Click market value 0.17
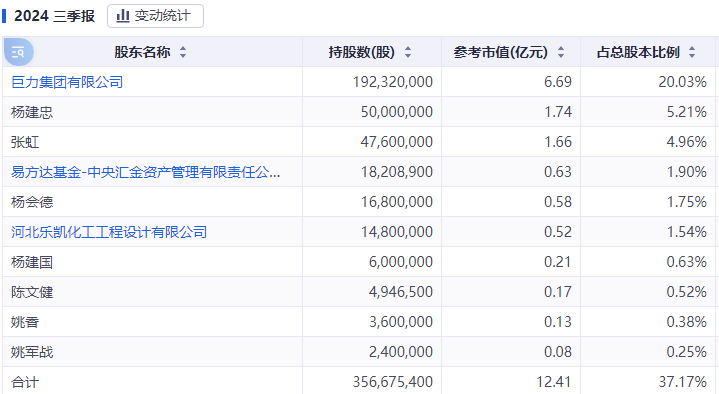This screenshot has width=719, height=394. (x=558, y=292)
